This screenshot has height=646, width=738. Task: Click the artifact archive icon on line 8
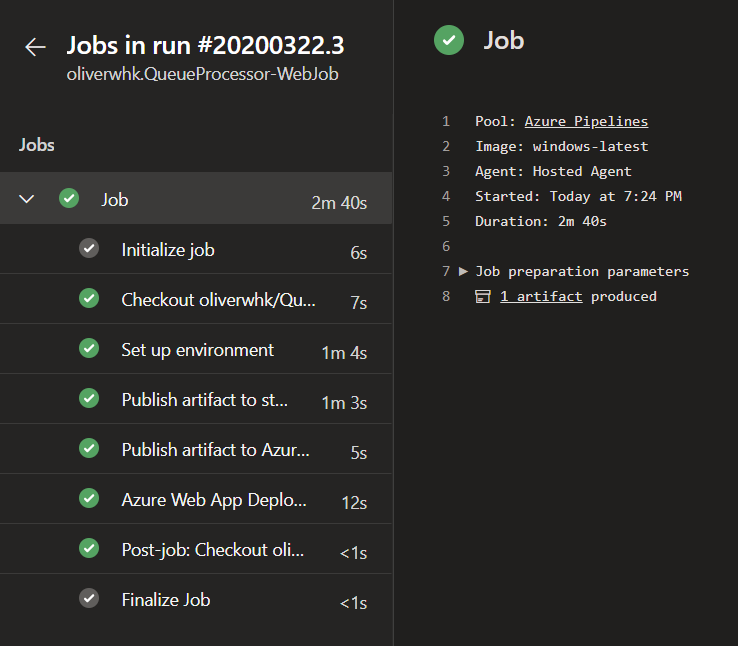point(483,296)
